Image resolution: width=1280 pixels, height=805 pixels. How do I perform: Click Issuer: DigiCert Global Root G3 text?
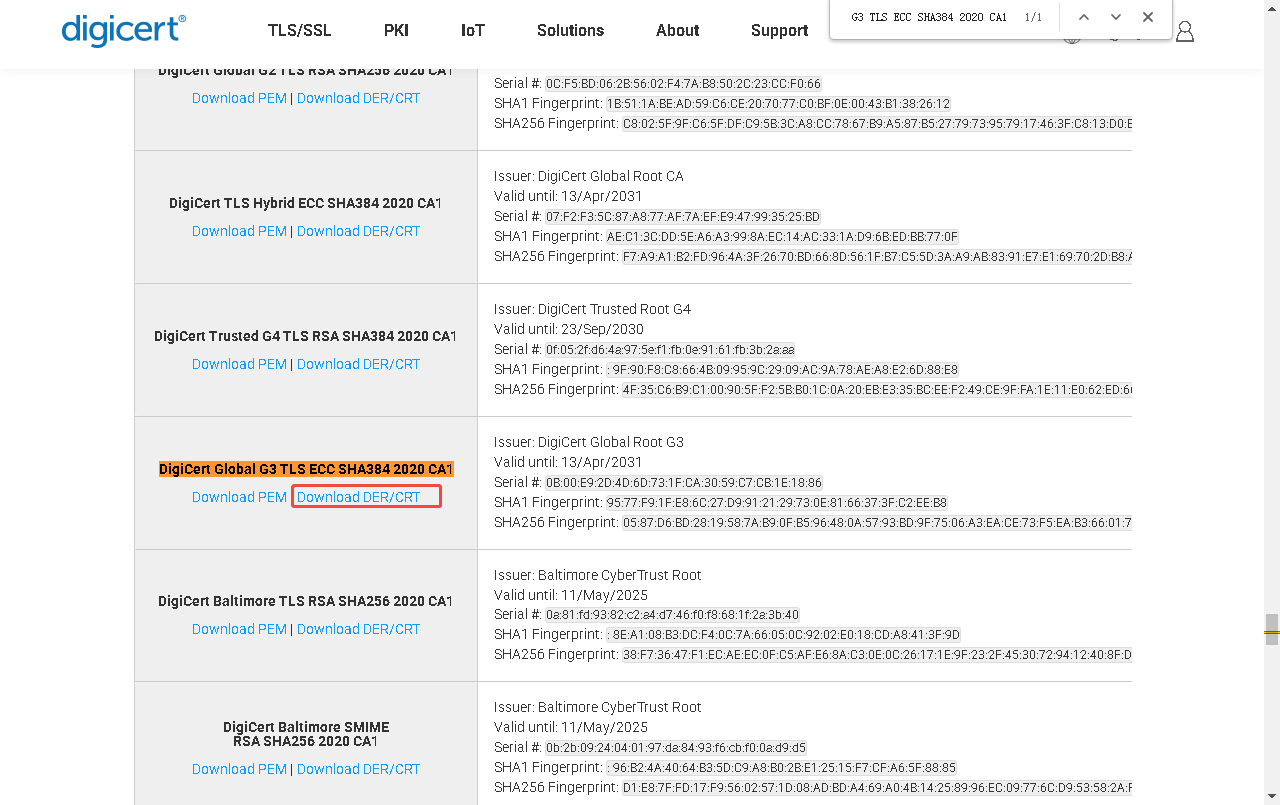[x=589, y=442]
